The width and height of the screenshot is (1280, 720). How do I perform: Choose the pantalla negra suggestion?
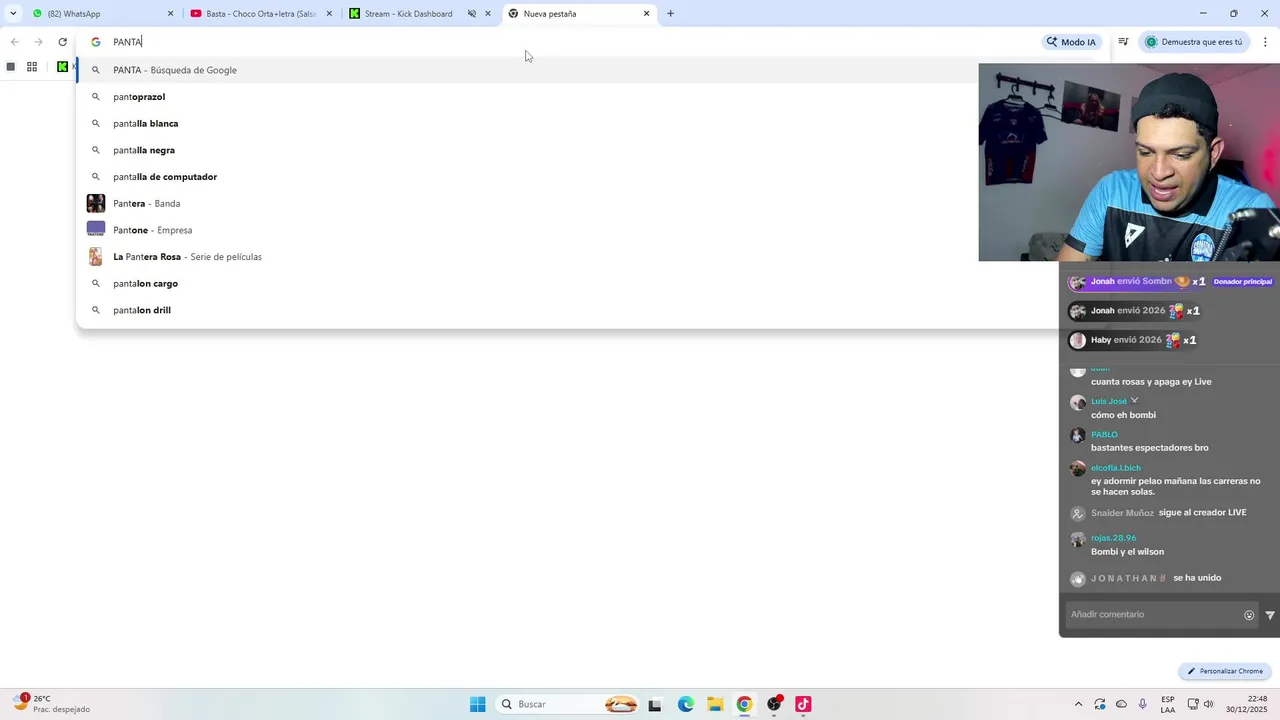[527, 150]
